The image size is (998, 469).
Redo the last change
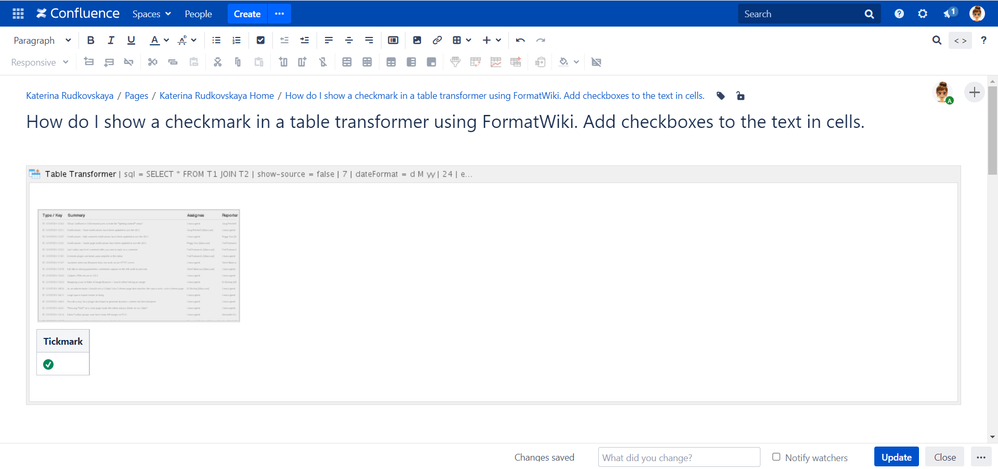(540, 40)
